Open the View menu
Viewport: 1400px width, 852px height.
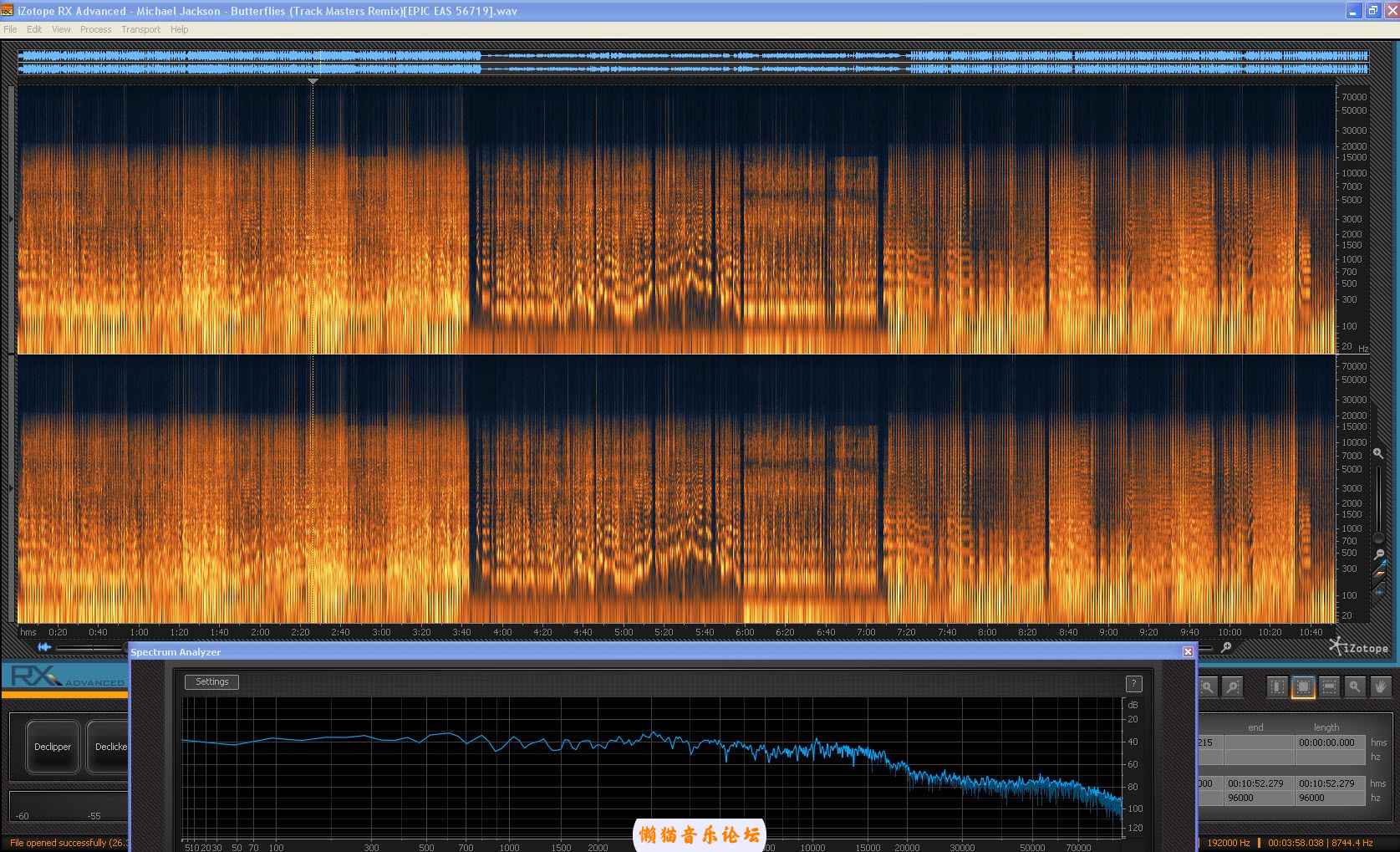tap(61, 29)
